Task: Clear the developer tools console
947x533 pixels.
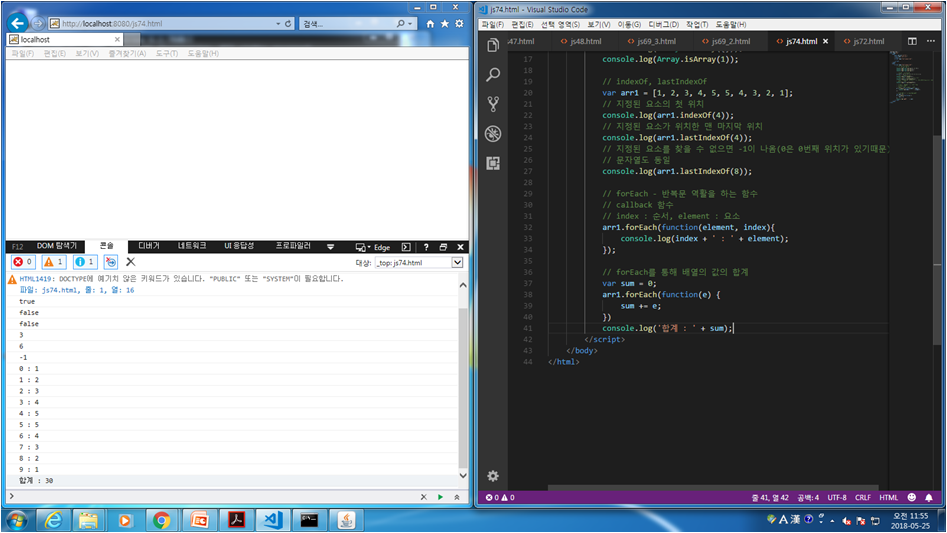Action: [x=130, y=262]
